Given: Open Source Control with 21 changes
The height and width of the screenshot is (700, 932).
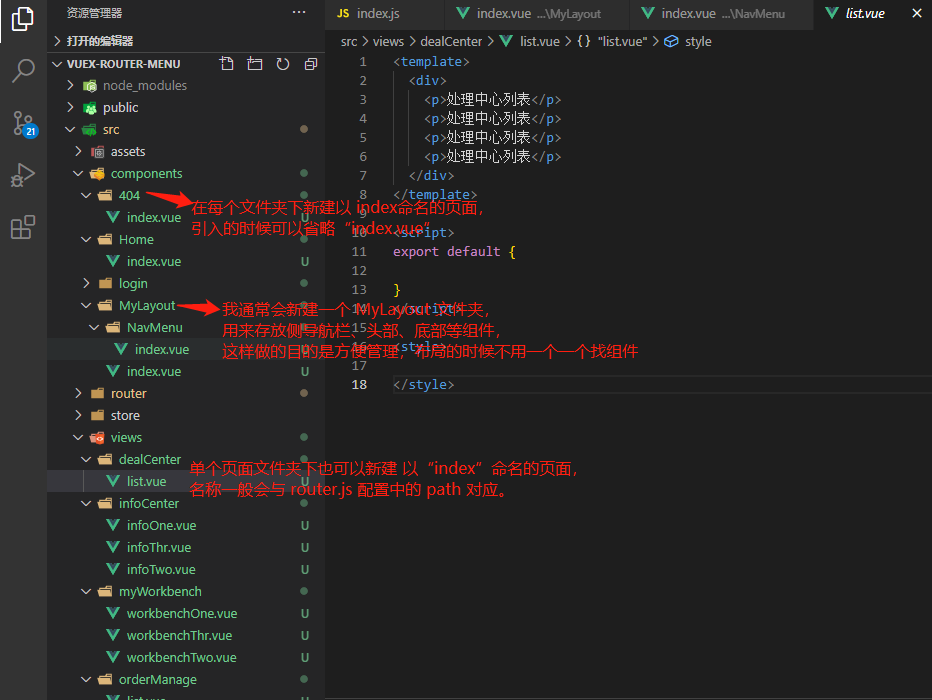Looking at the screenshot, I should tap(24, 124).
